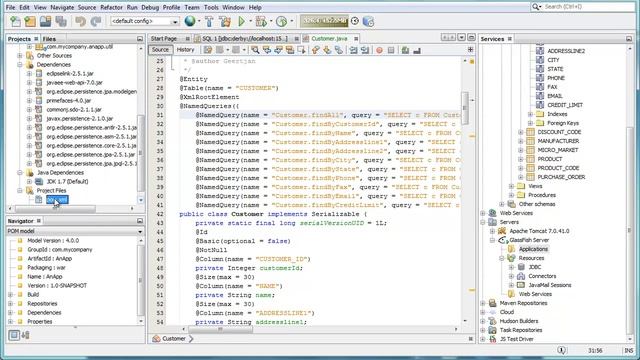
Task: Click the Debug Project icon
Action: coord(260,21)
